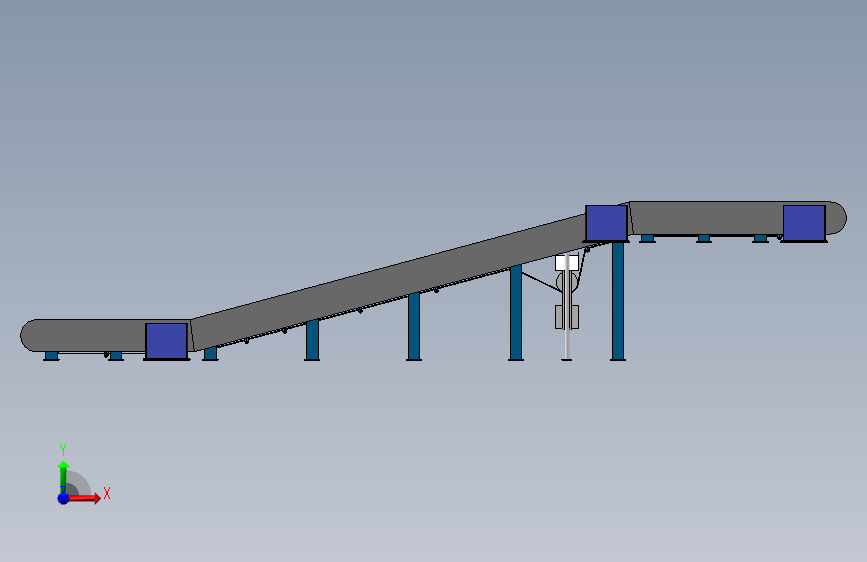
Task: Select the tallest support leg under incline top
Action: [618, 301]
